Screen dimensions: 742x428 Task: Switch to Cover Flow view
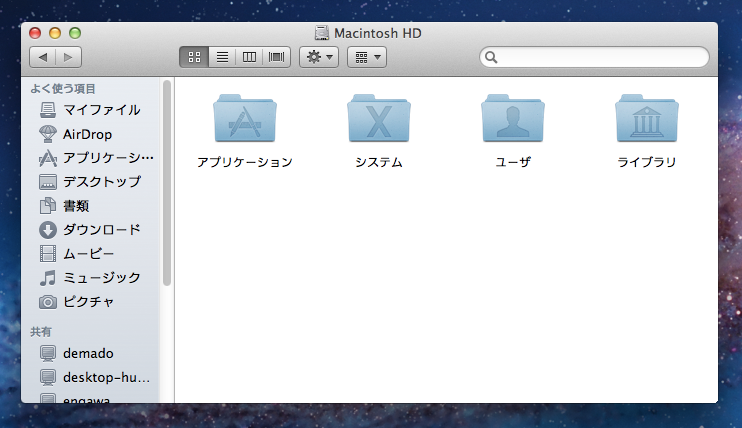[276, 57]
